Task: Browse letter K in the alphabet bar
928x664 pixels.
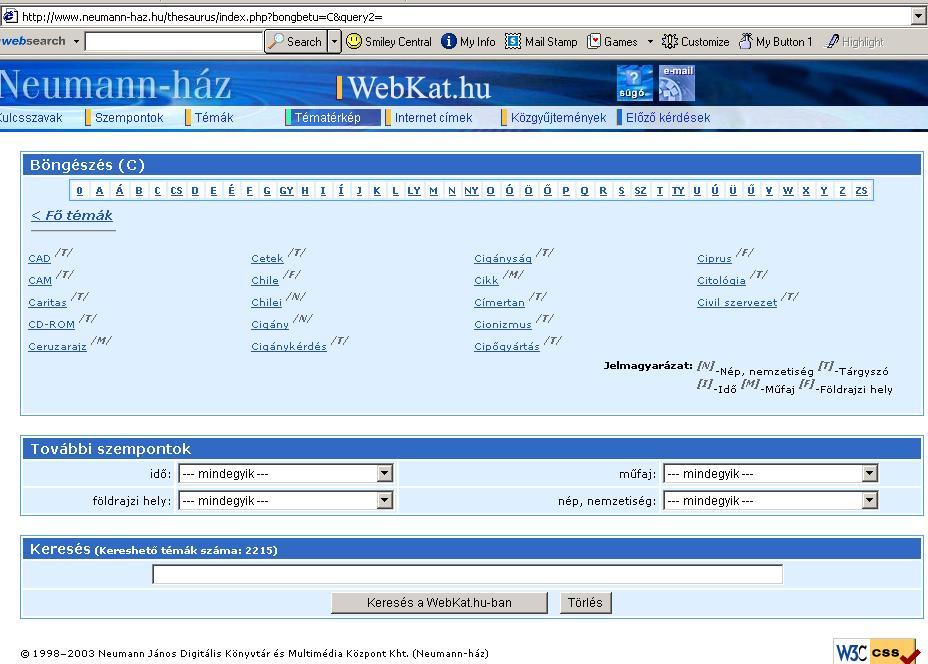Action: 376,191
